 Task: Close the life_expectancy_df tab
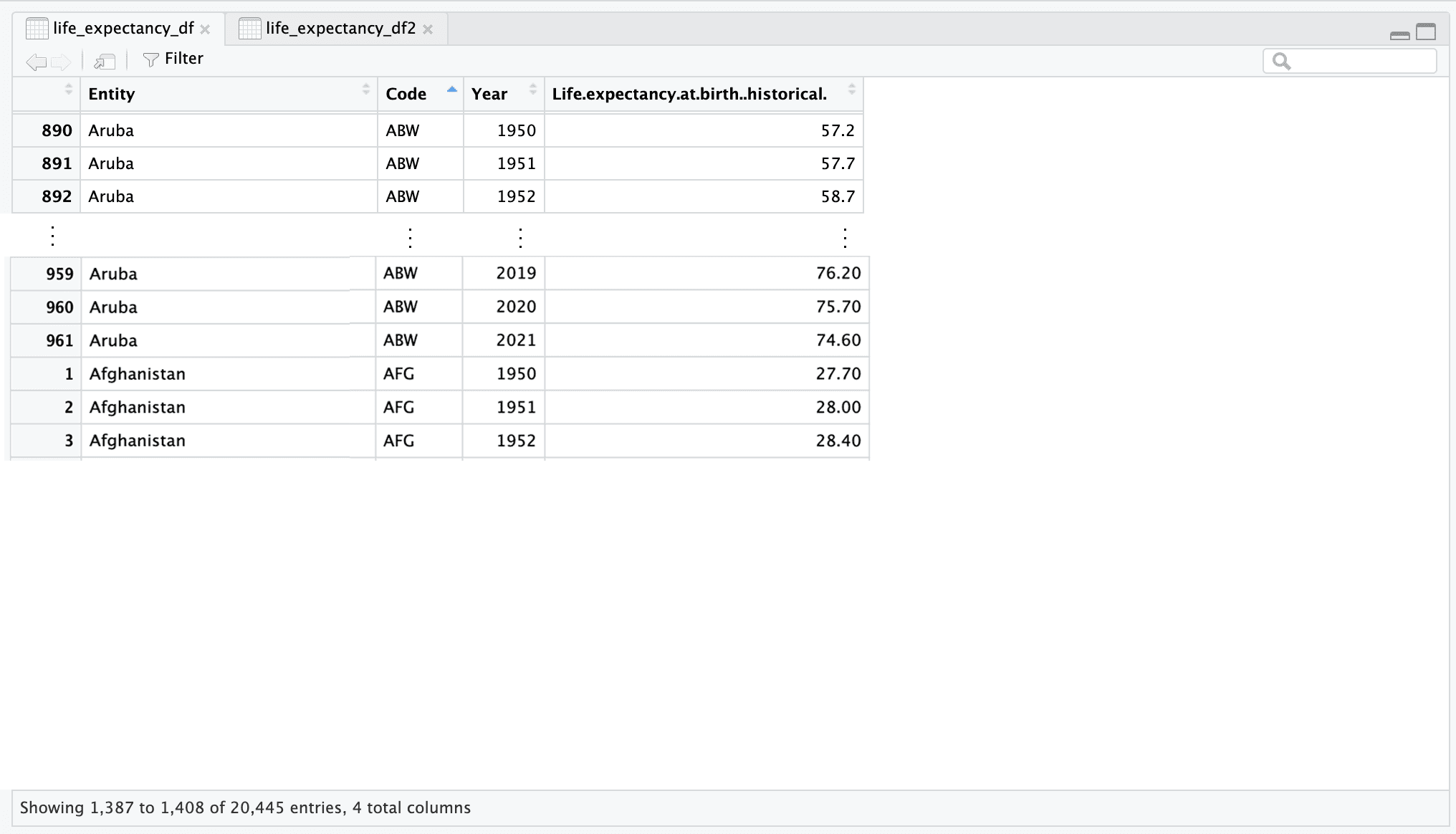(x=206, y=29)
